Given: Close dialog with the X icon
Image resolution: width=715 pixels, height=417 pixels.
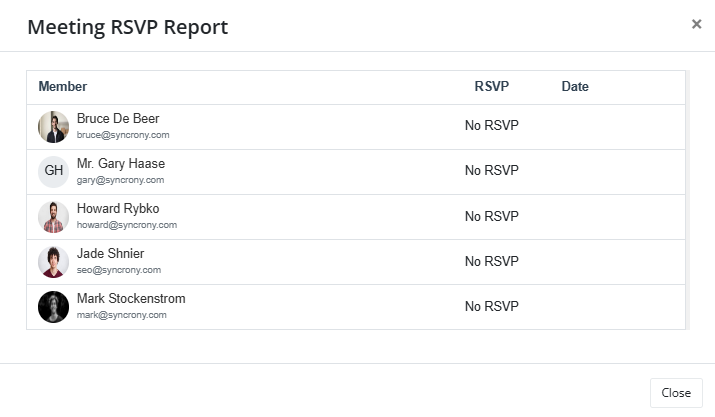Looking at the screenshot, I should 696,24.
